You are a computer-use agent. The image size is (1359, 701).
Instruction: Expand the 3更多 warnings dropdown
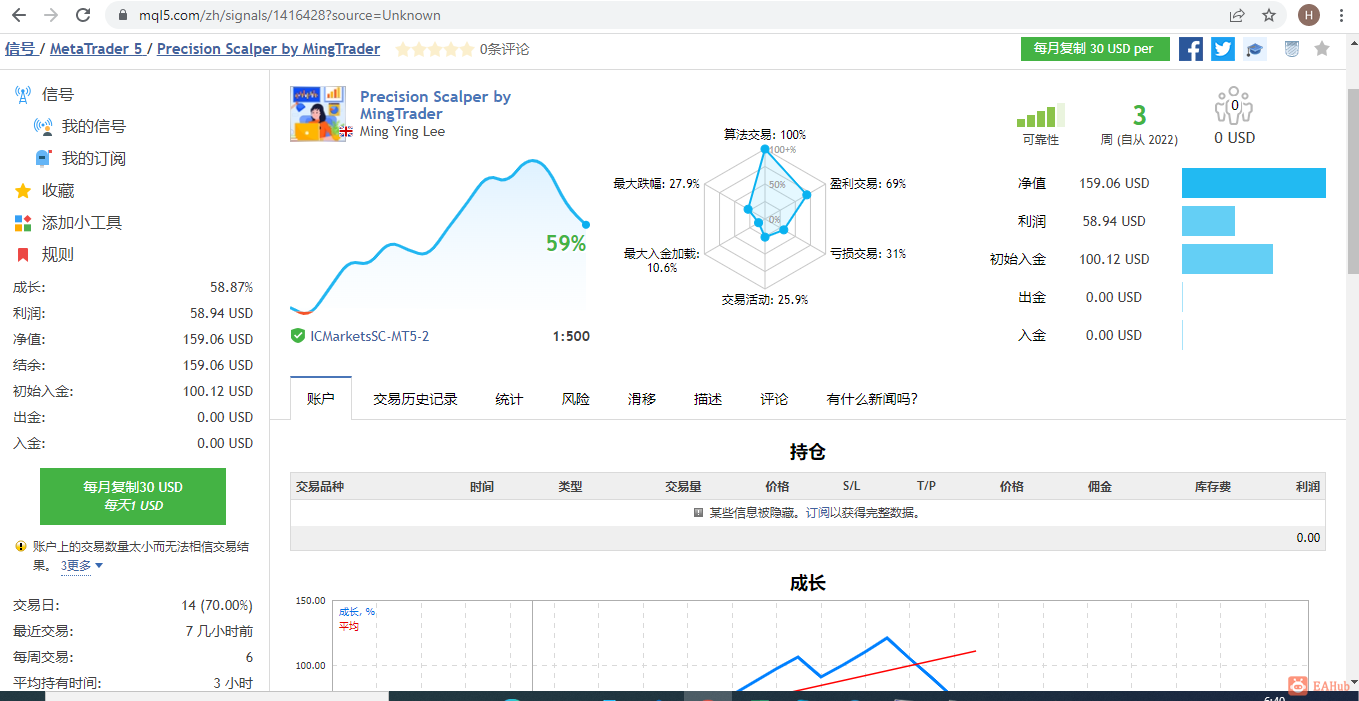82,566
